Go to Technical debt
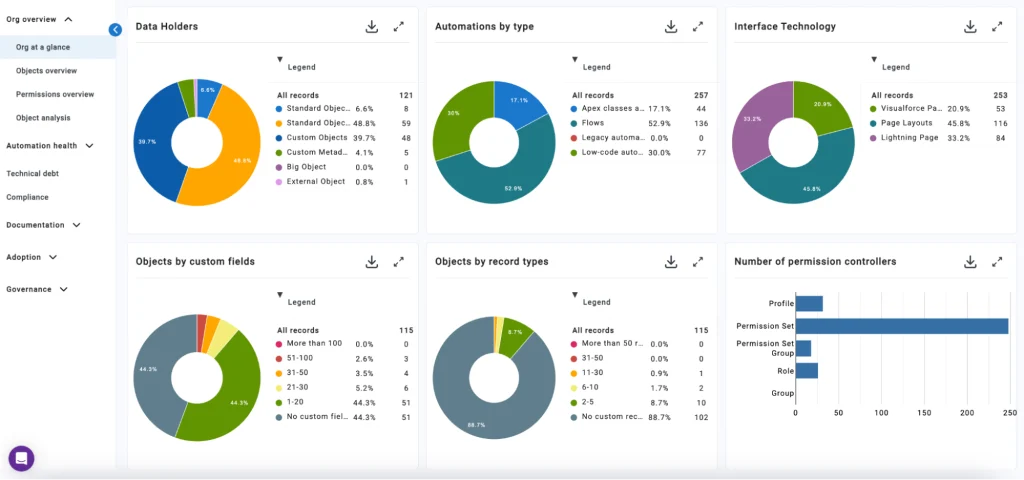 click(33, 174)
